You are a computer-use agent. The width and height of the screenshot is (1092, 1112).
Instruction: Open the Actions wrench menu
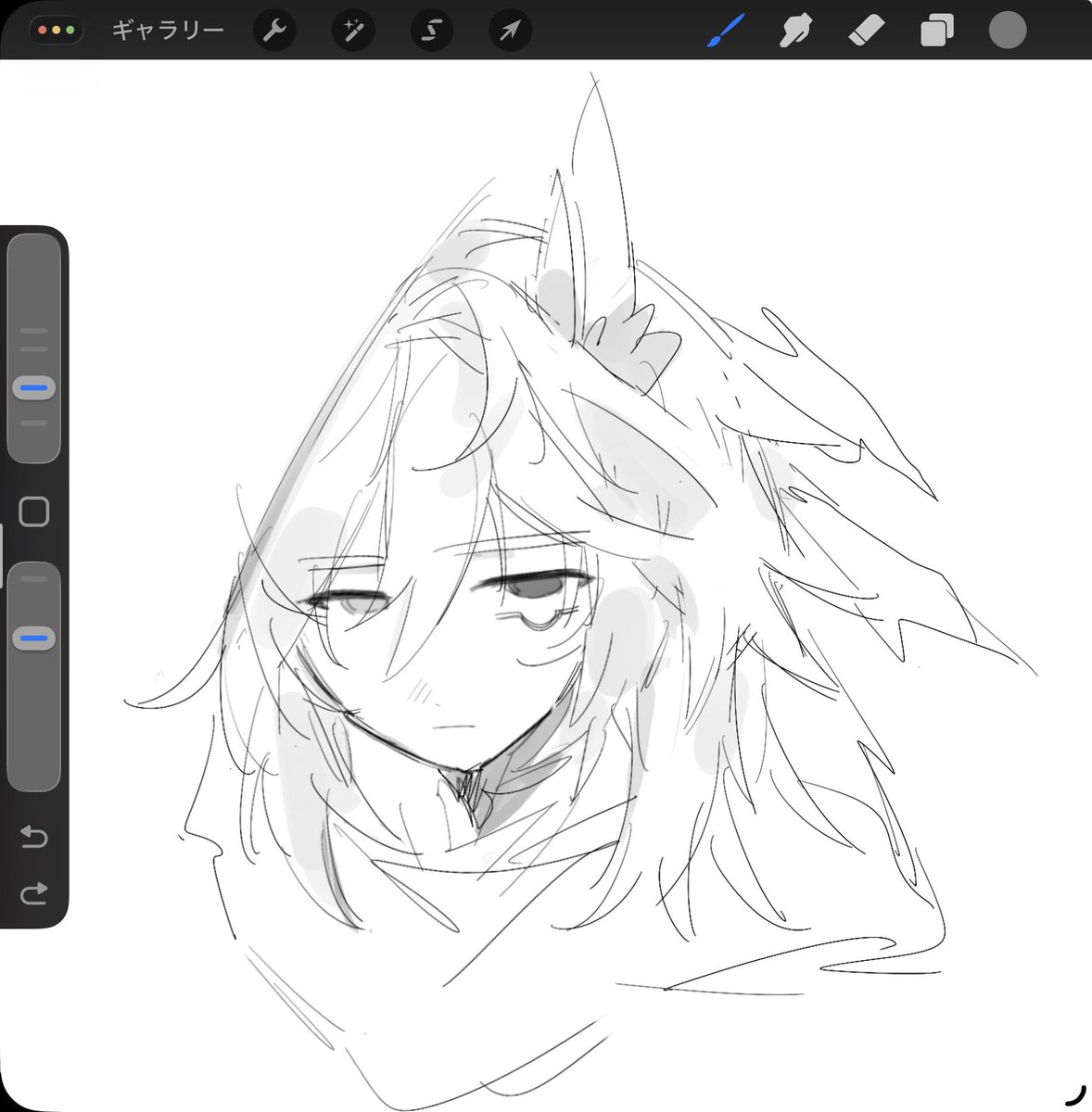(x=274, y=31)
